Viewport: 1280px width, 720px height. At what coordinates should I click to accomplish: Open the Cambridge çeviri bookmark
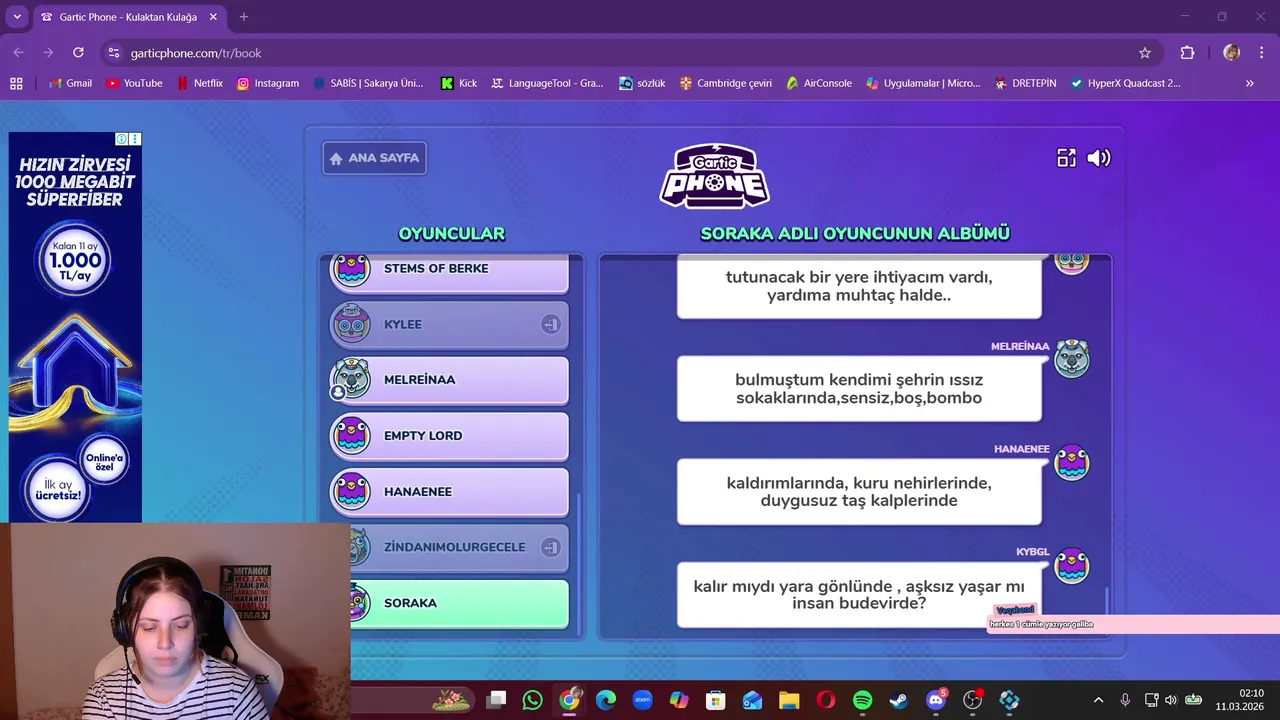coord(726,83)
